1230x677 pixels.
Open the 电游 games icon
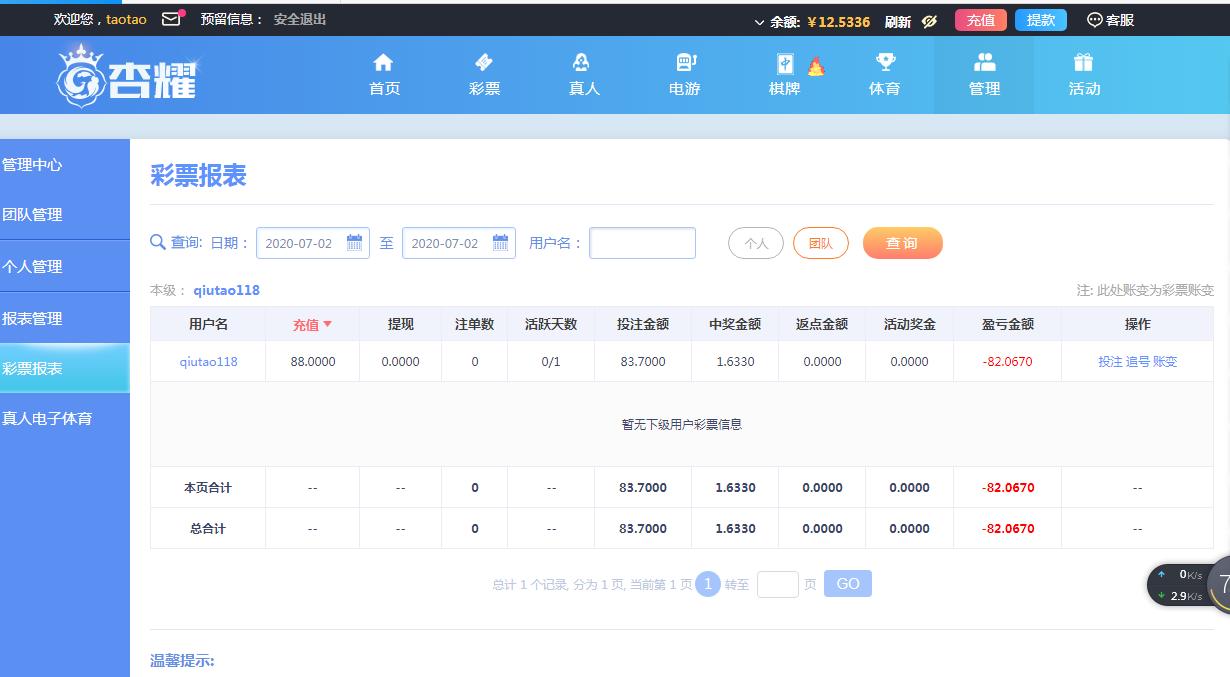pyautogui.click(x=685, y=64)
